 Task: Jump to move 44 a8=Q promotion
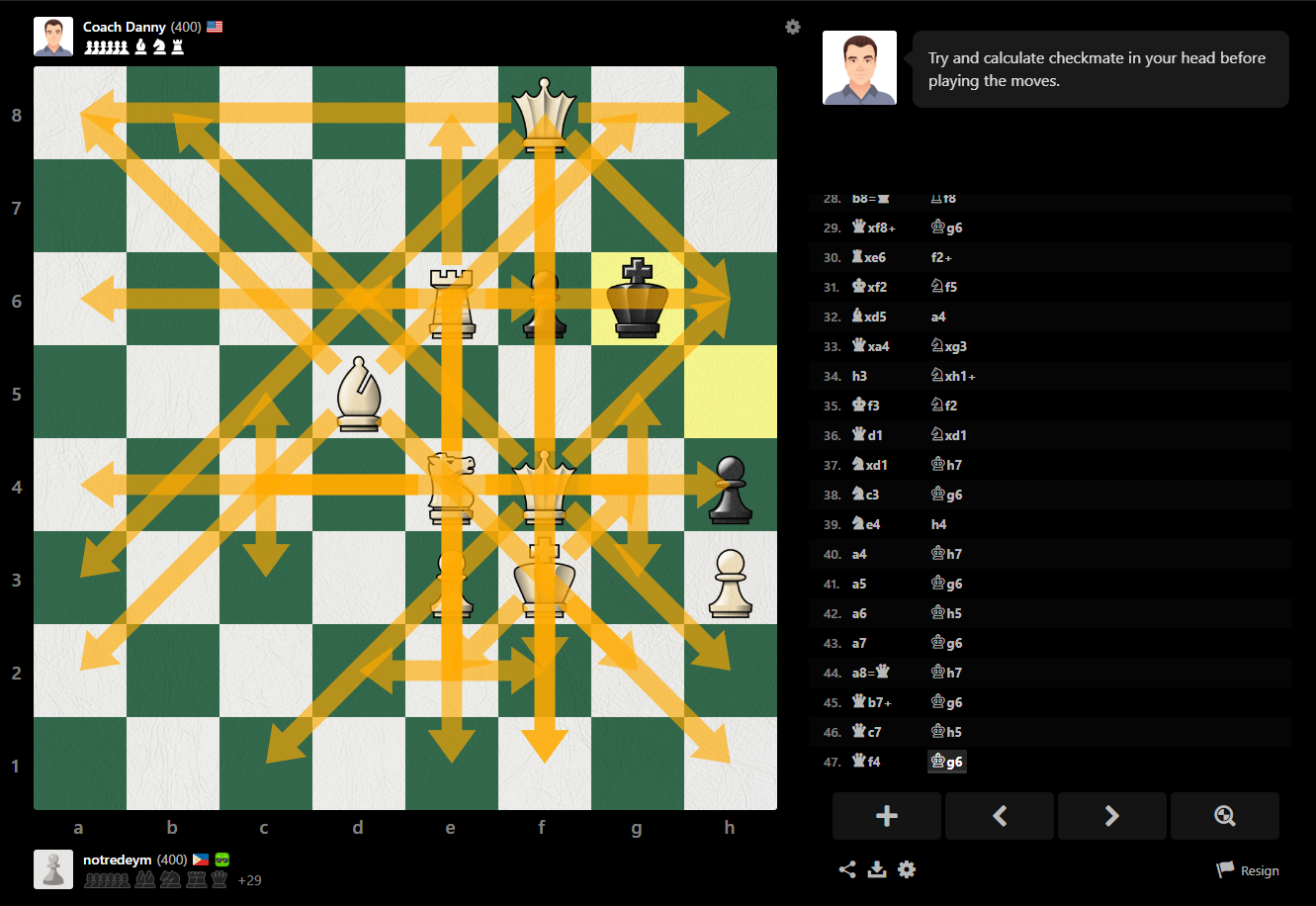click(x=871, y=673)
